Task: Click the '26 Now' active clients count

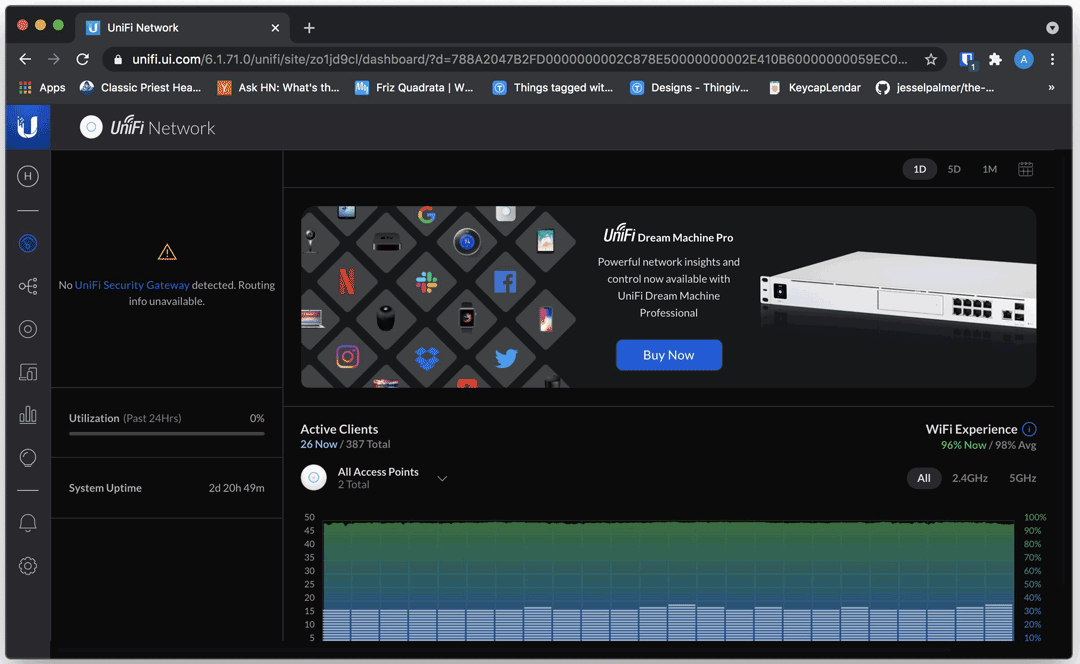Action: (x=319, y=444)
